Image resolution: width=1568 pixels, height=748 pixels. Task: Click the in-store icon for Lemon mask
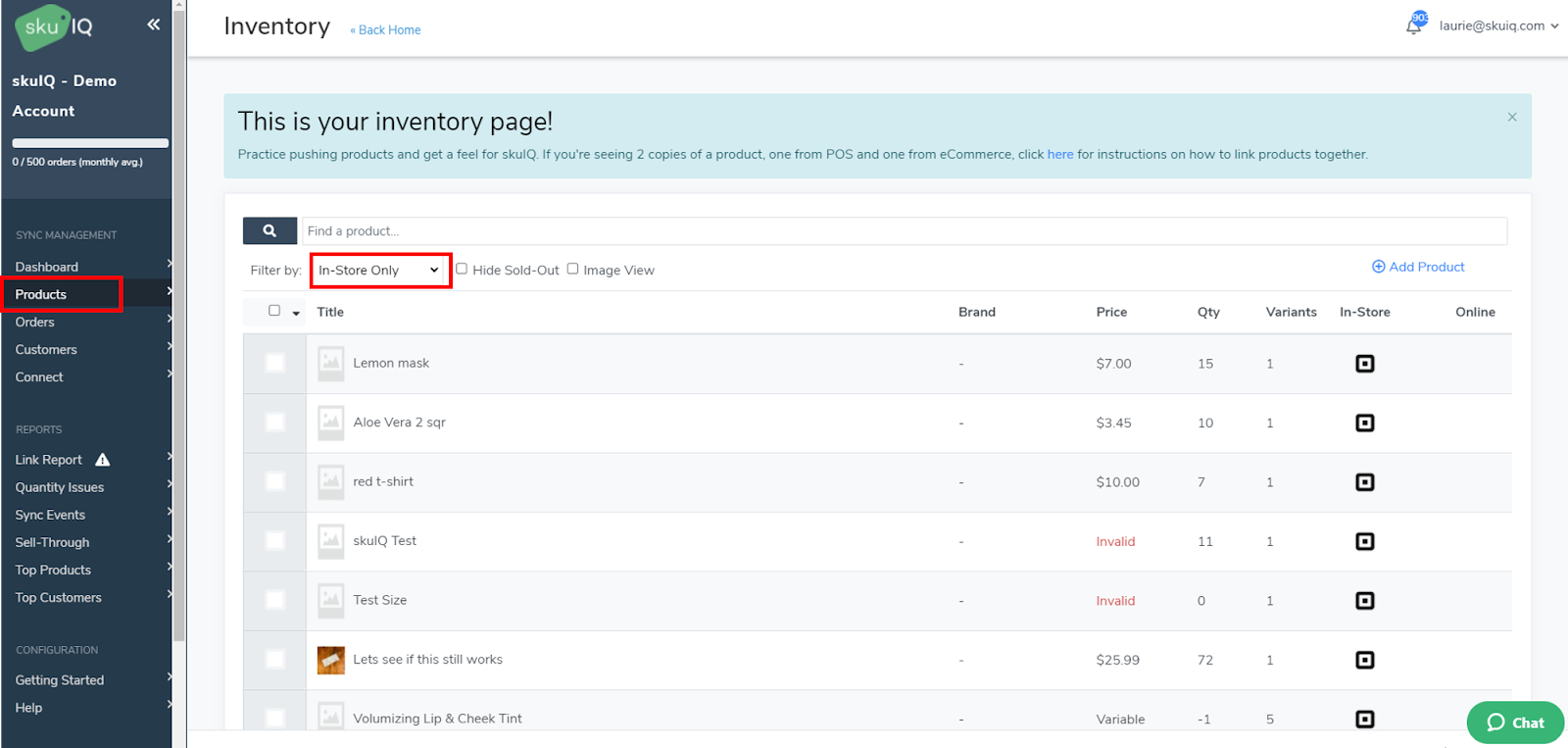(1364, 364)
